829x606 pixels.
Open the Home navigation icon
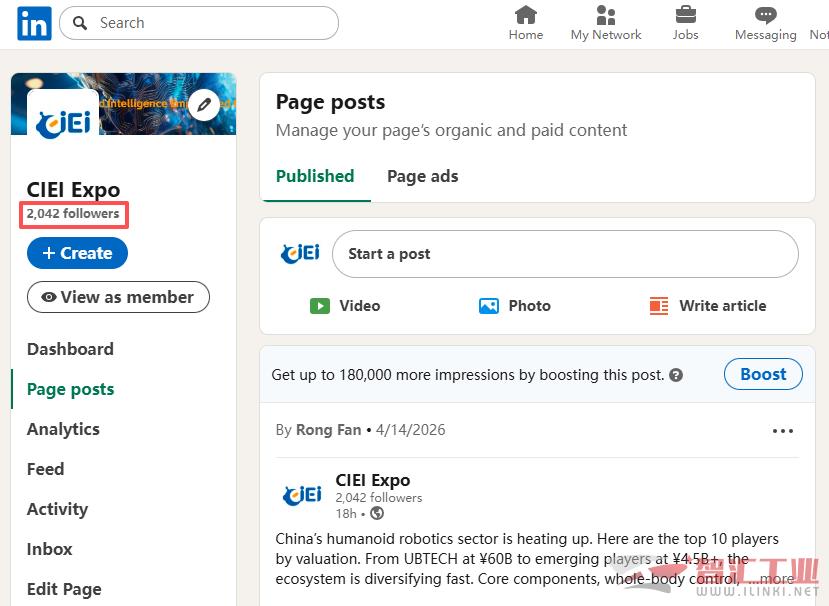tap(525, 22)
